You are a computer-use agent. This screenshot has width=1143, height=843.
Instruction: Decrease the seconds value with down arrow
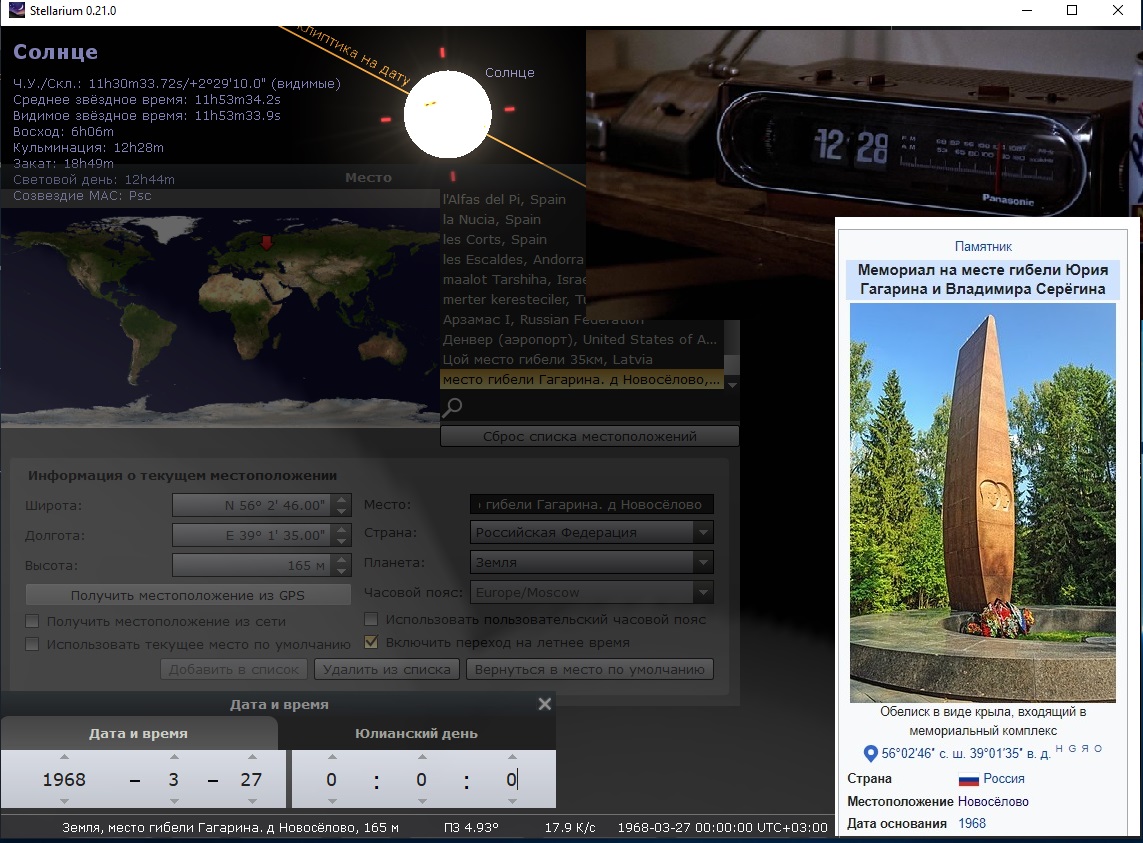click(512, 801)
